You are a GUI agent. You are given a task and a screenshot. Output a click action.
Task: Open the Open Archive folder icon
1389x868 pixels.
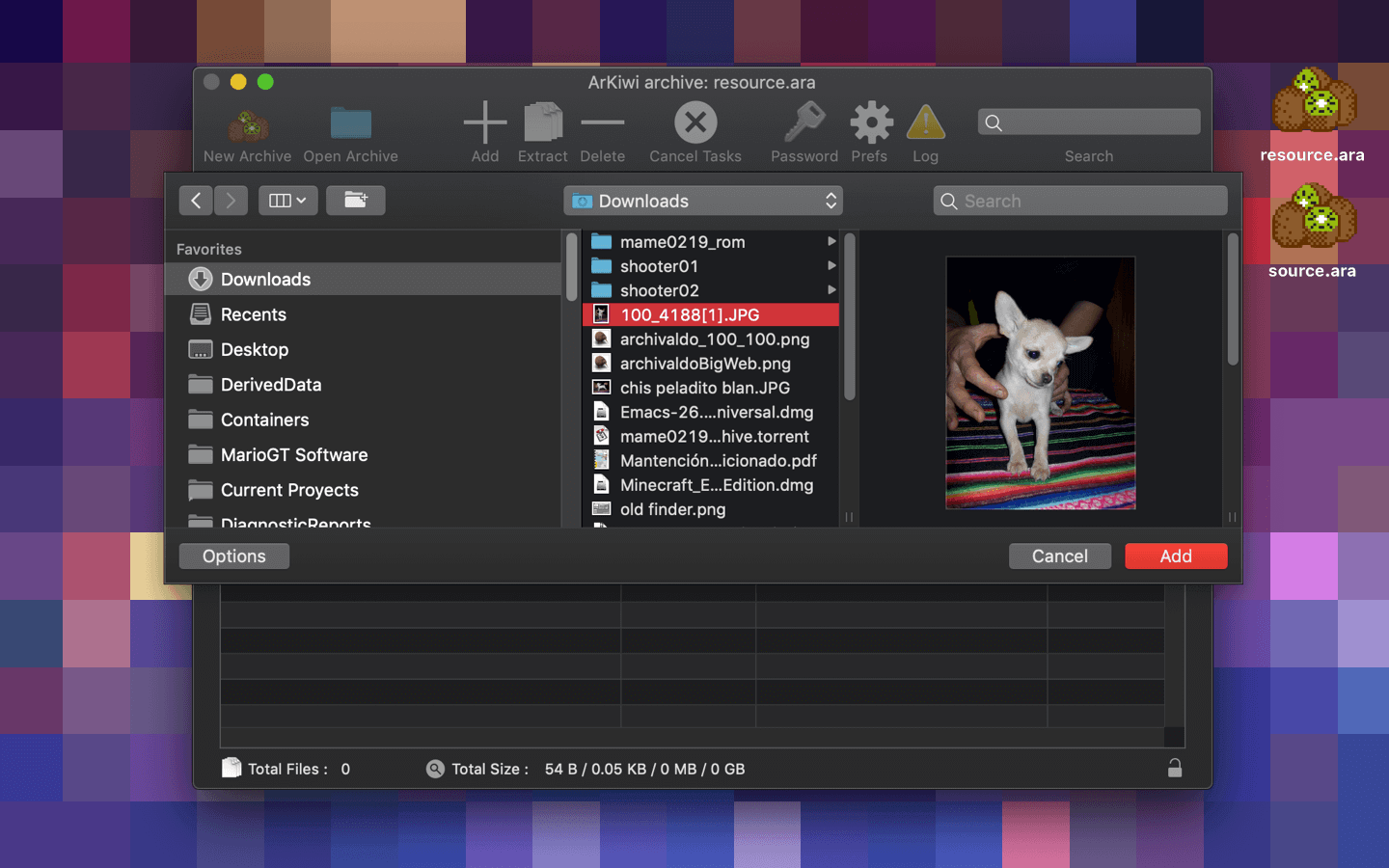tap(350, 124)
